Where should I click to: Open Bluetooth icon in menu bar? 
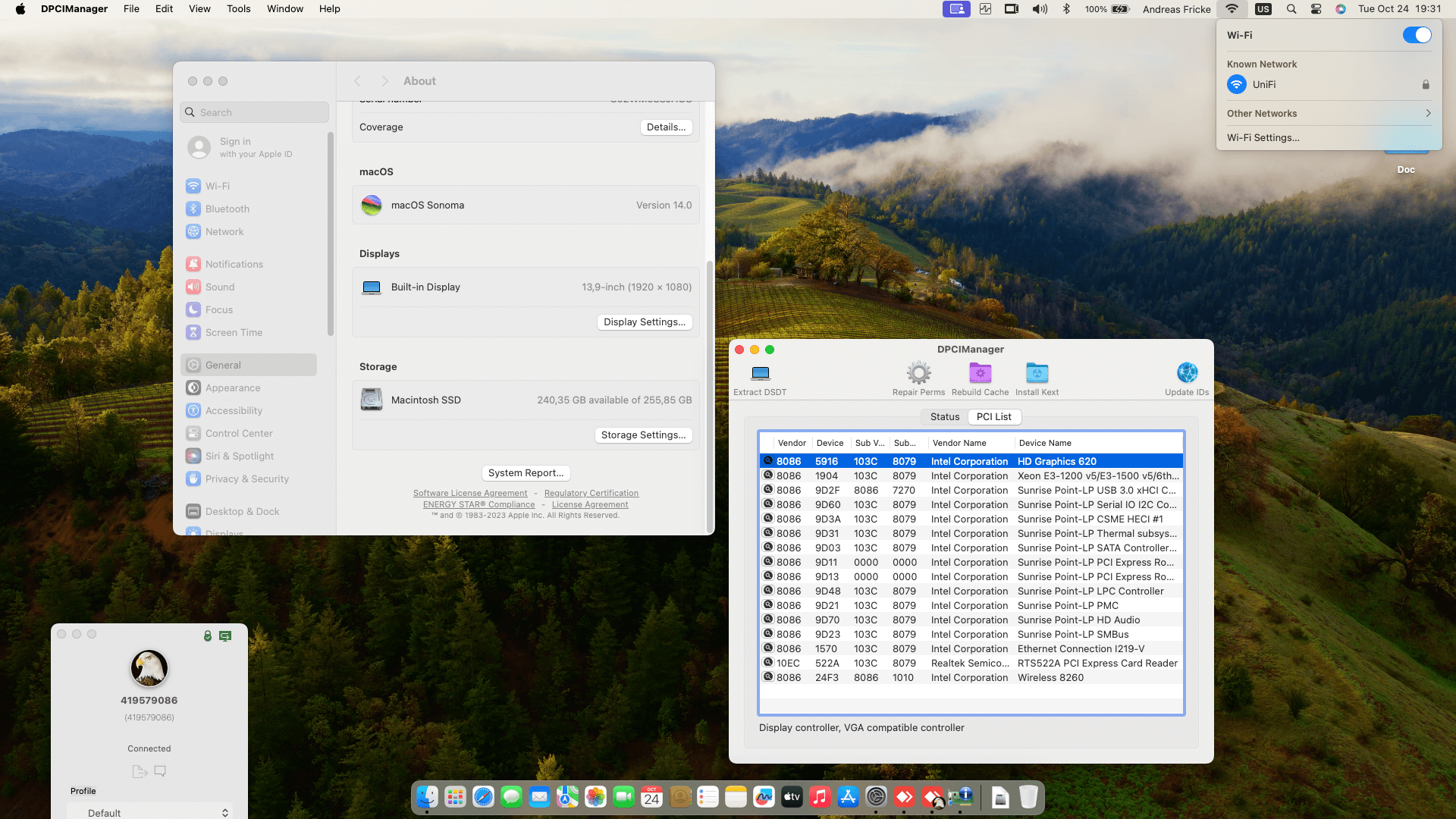pyautogui.click(x=1066, y=9)
